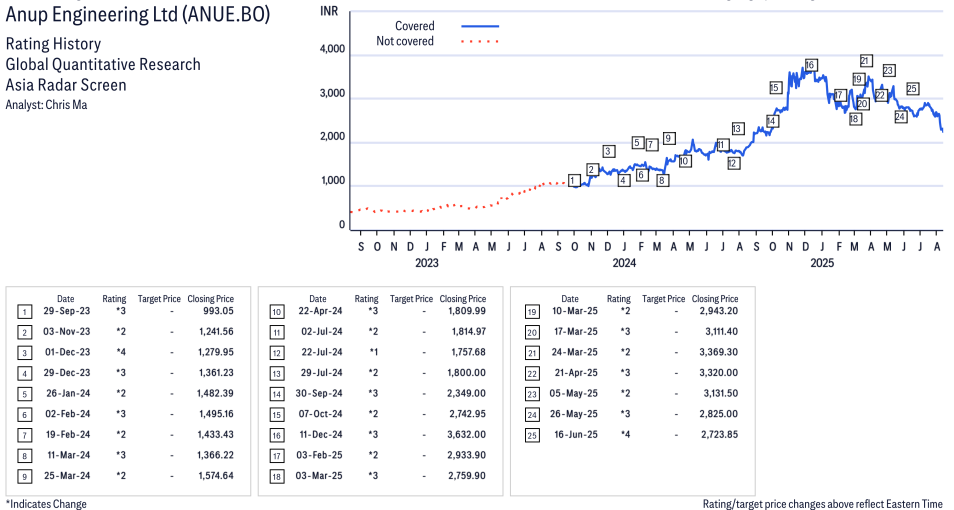
Task: Click chart marker 9 on the price chart
Action: coord(668,138)
